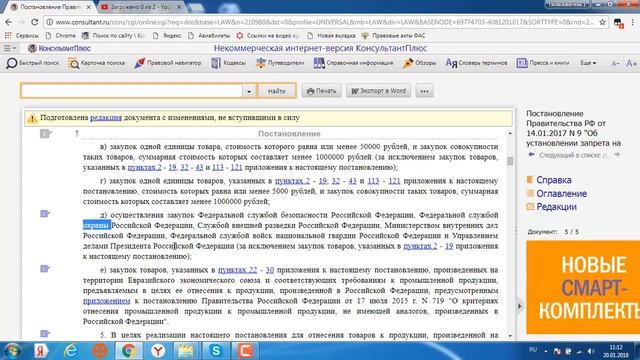Open Пресса и книги

click(543, 63)
